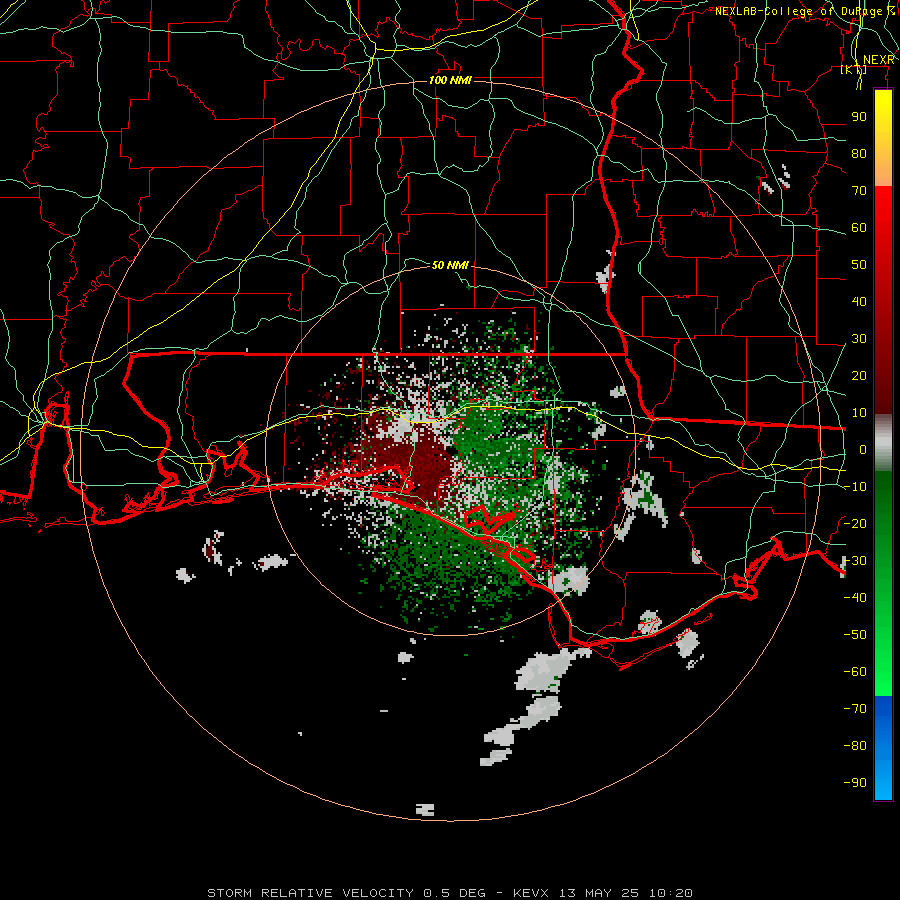Click the -40 value on velocity scale

coord(855,598)
